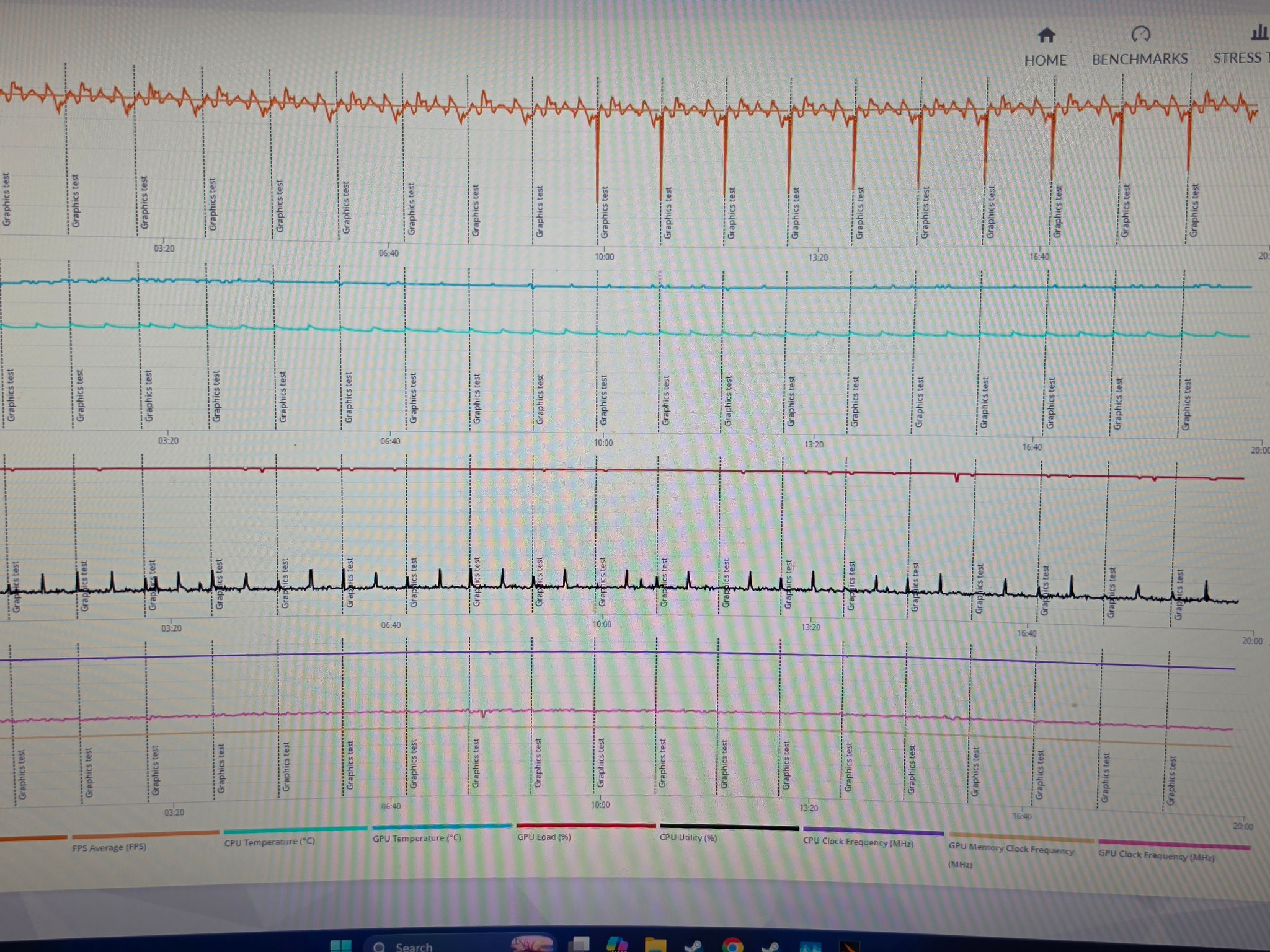Click the 10:00 marker on FPS chart
Viewport: 1270px width, 952px height.
[x=604, y=257]
